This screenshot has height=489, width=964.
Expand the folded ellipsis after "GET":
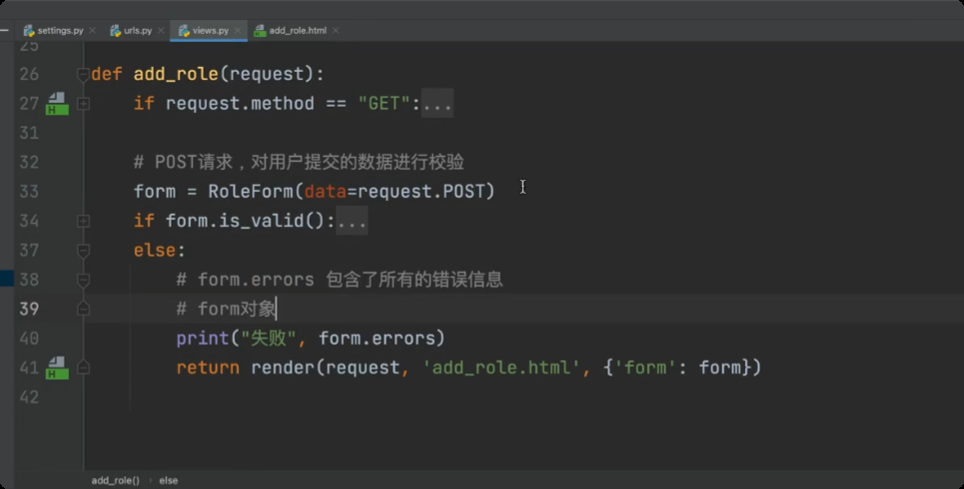pyautogui.click(x=437, y=103)
